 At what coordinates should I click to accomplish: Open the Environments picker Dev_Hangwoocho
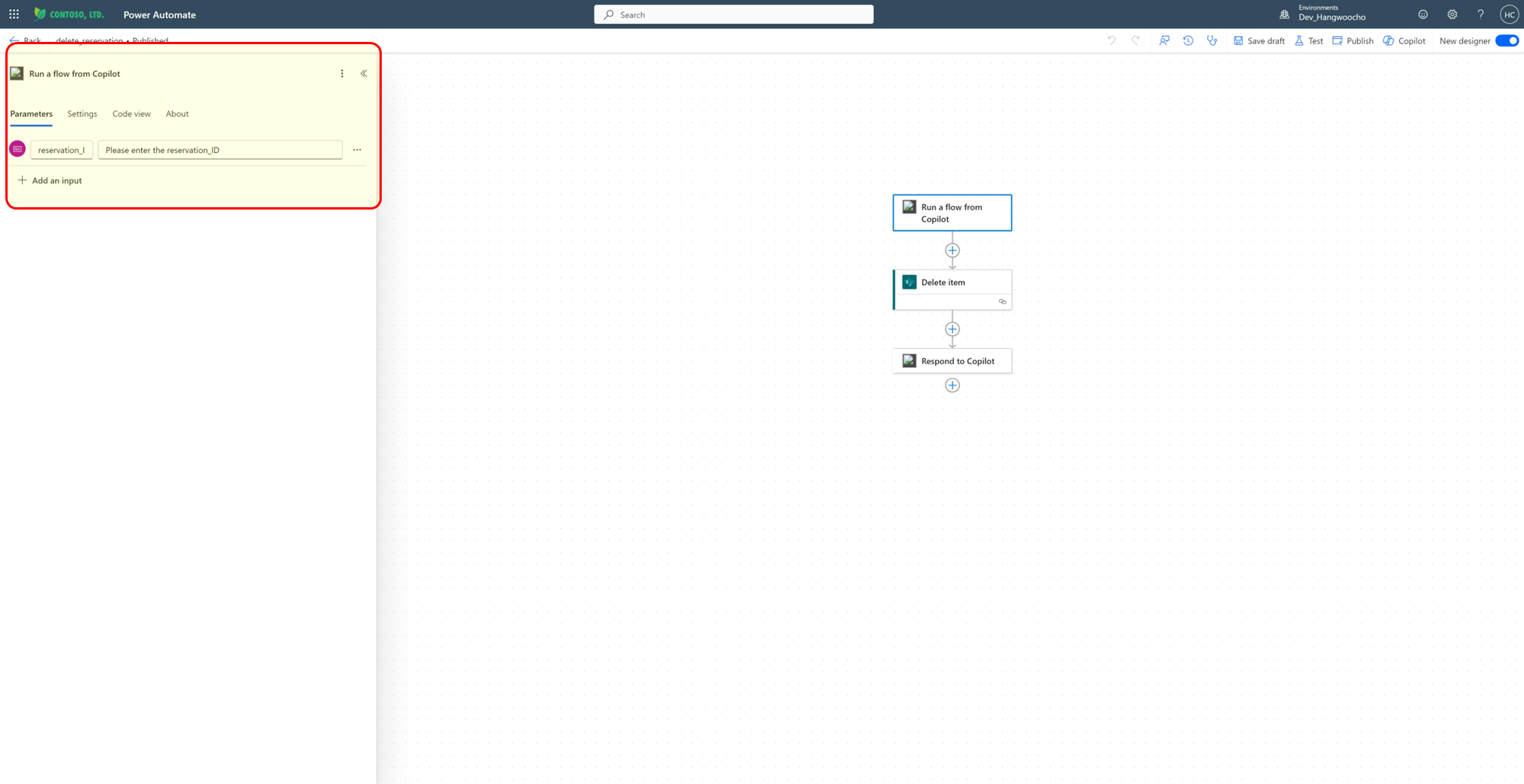pyautogui.click(x=1323, y=14)
